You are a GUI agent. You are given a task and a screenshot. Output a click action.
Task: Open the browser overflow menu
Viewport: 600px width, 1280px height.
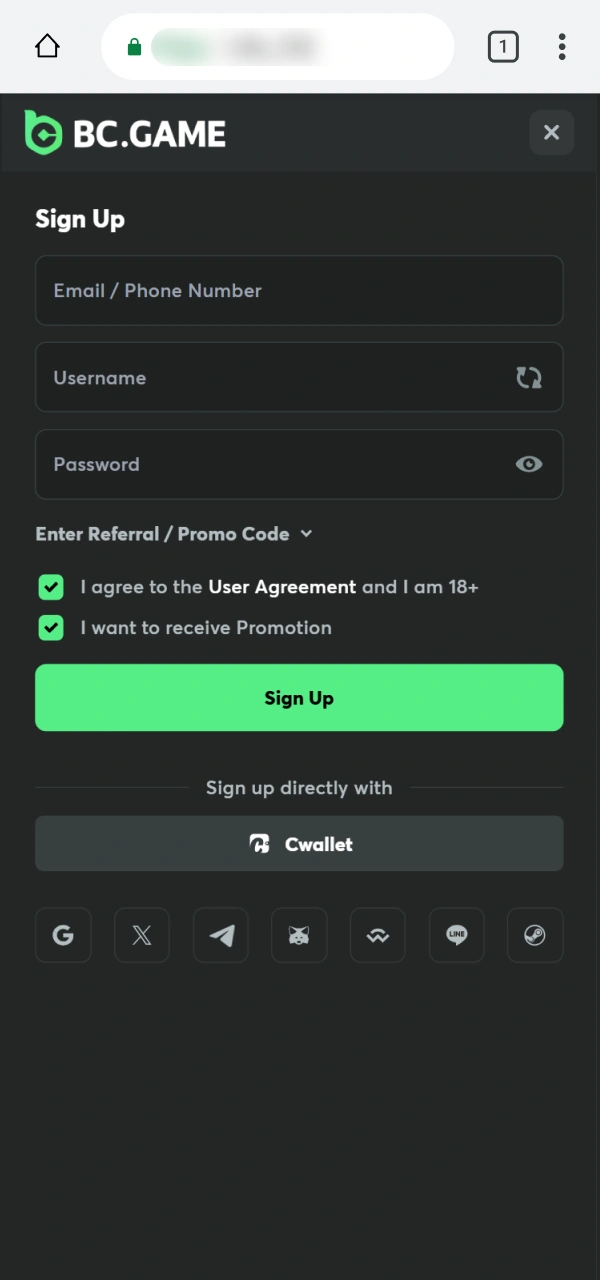click(x=562, y=46)
